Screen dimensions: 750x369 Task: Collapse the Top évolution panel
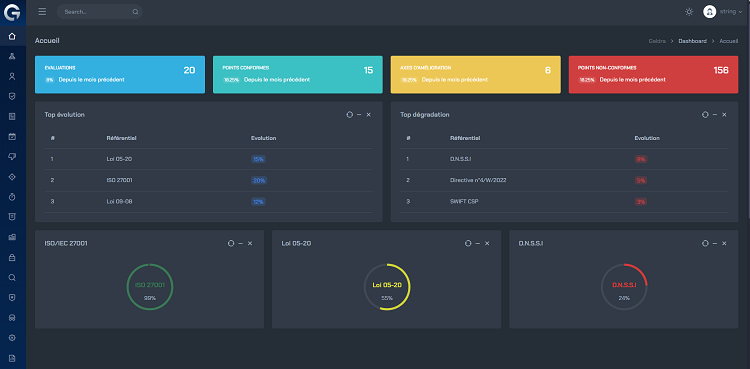point(359,115)
